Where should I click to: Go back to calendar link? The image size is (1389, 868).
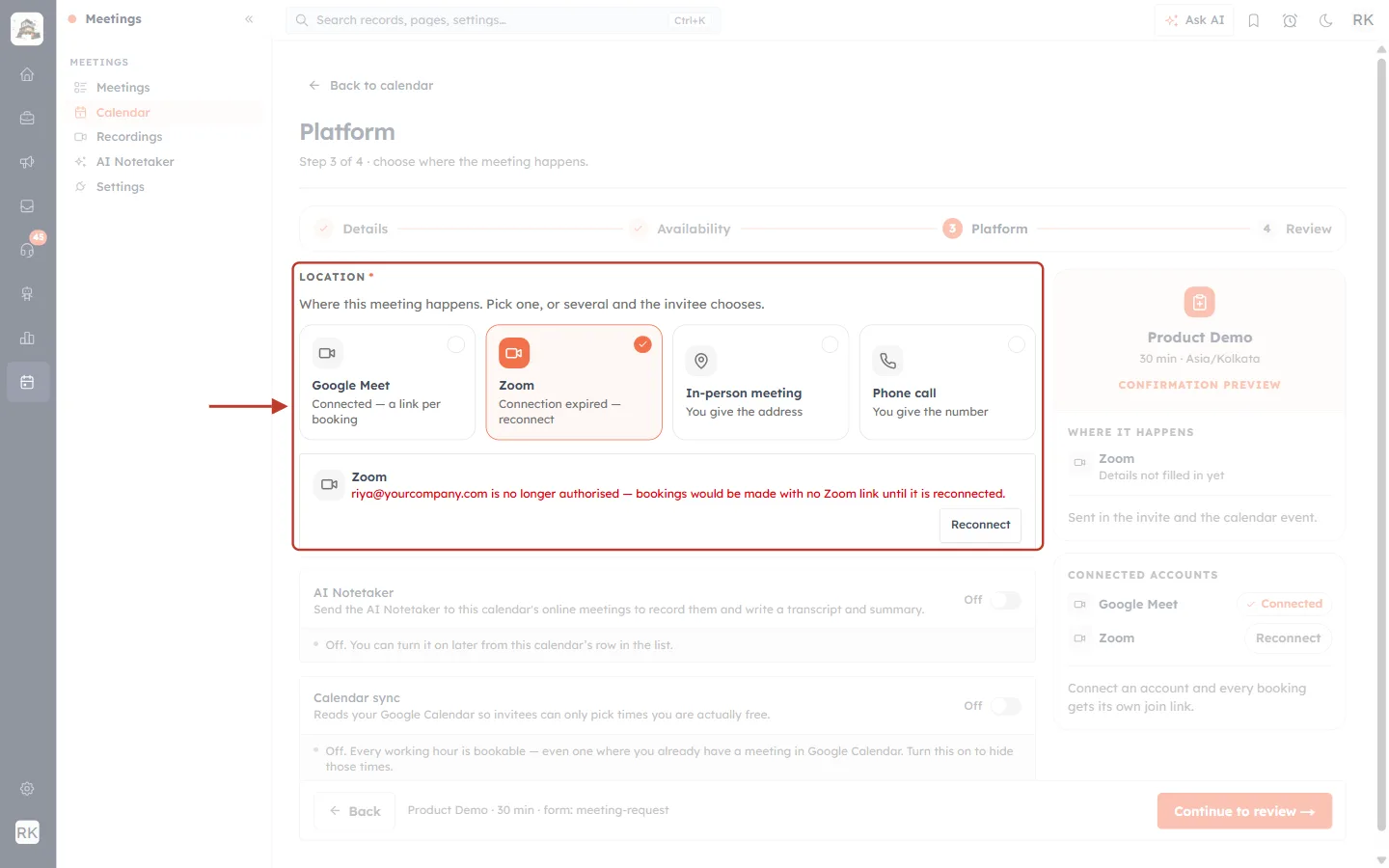[x=370, y=86]
